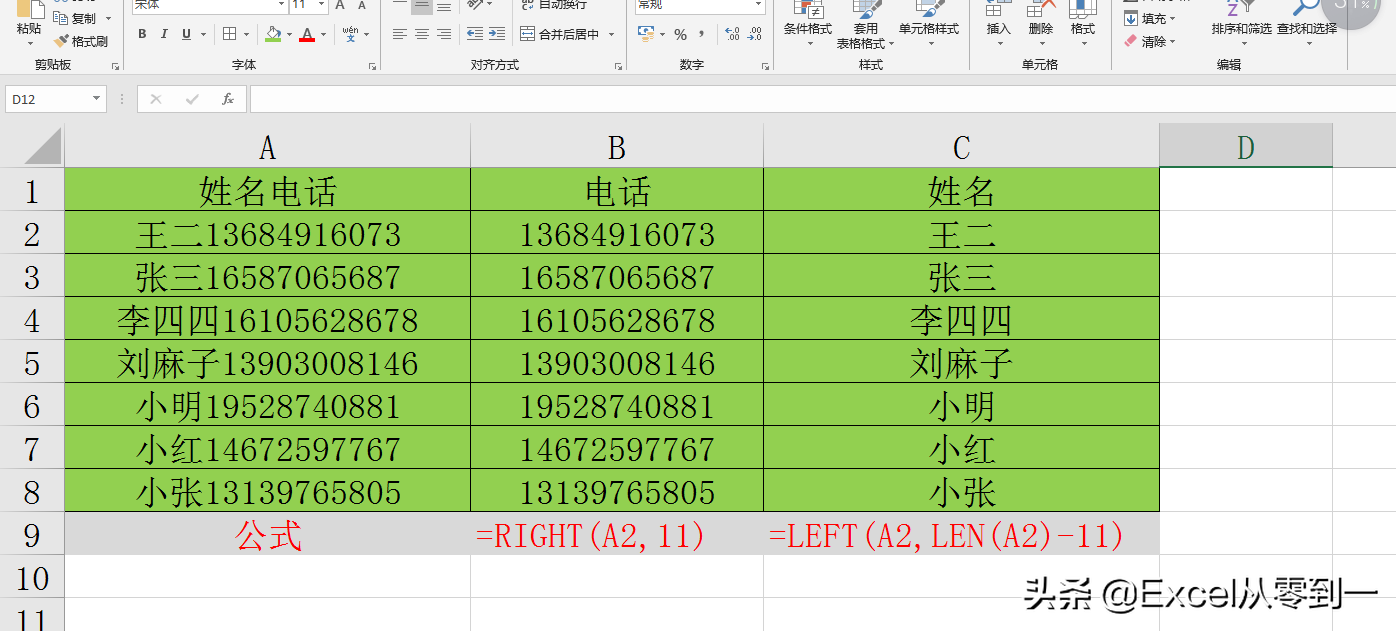This screenshot has width=1396, height=631.
Task: Open the Name Box dropdown arrow
Action: (x=97, y=99)
